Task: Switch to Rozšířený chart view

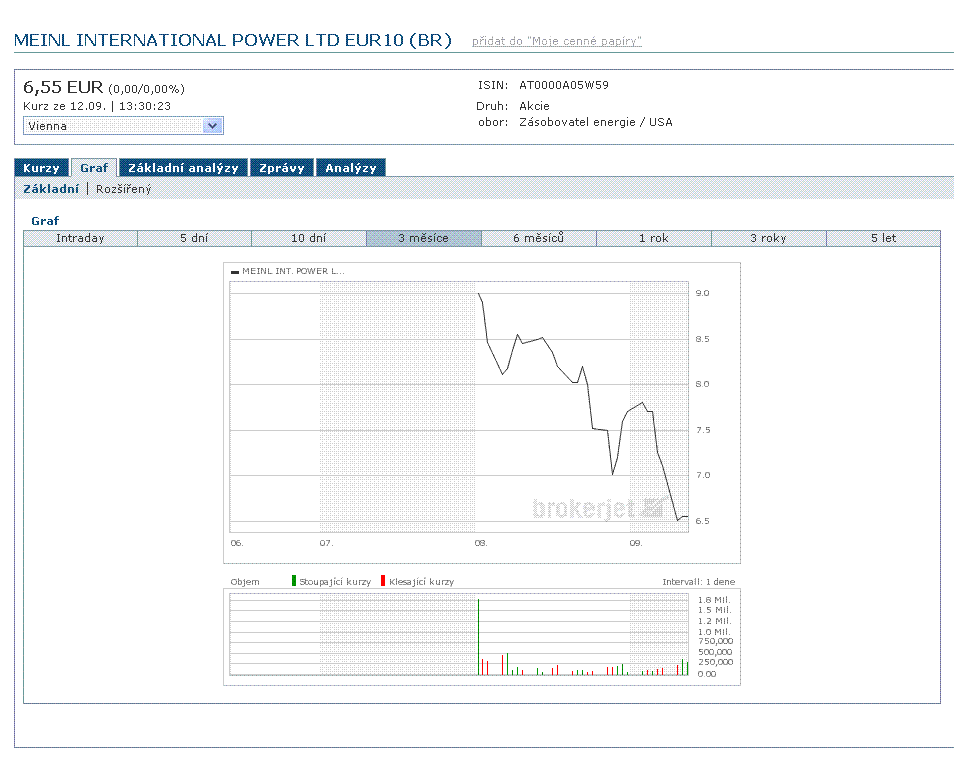Action: tap(124, 189)
